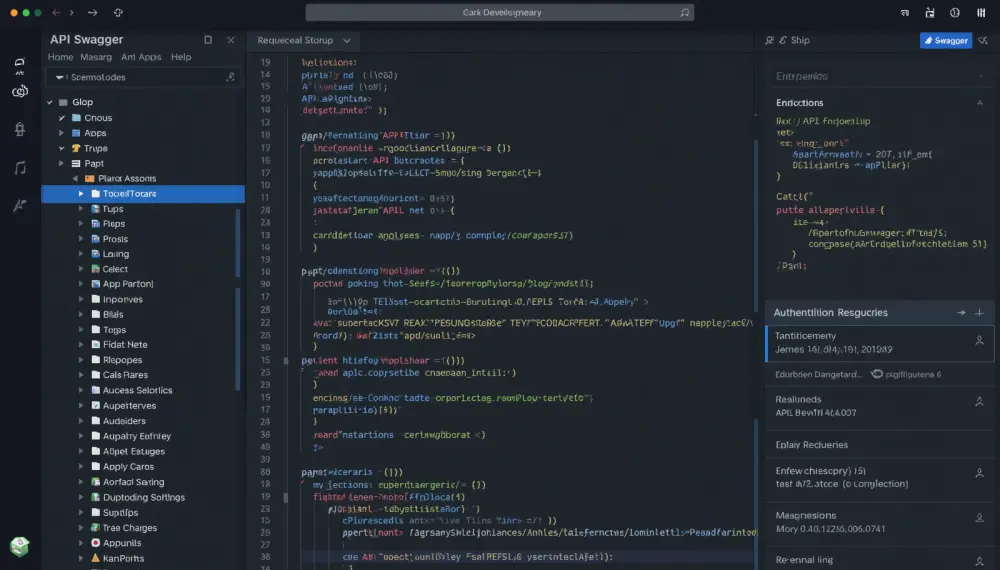The height and width of the screenshot is (570, 1000).
Task: Click the Cark Develsimeary search field
Action: click(499, 12)
